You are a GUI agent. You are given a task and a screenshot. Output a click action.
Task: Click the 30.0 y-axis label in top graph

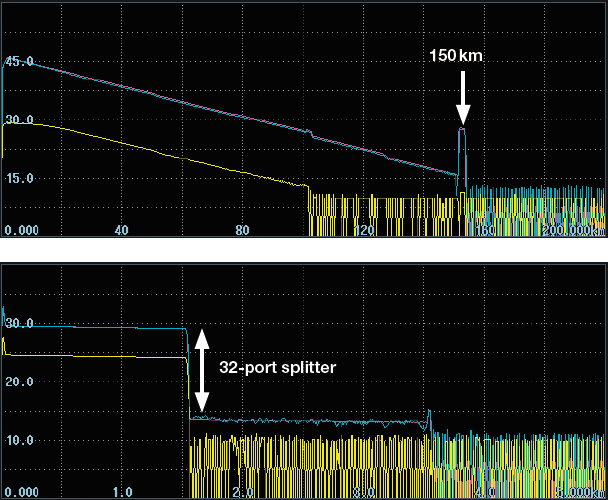coord(20,120)
